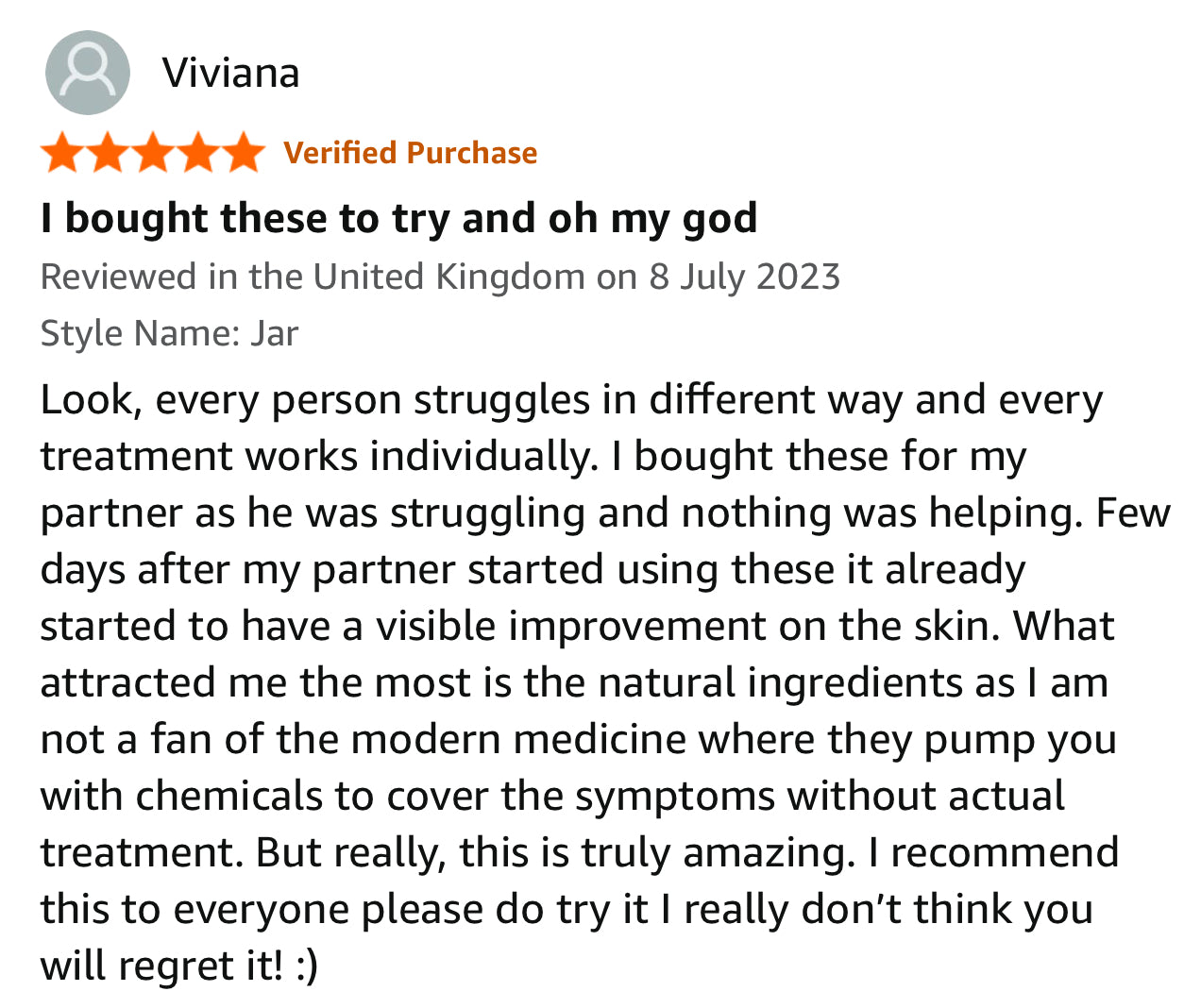The height and width of the screenshot is (1008, 1184).
Task: Click the third orange rating star
Action: pyautogui.click(x=153, y=153)
